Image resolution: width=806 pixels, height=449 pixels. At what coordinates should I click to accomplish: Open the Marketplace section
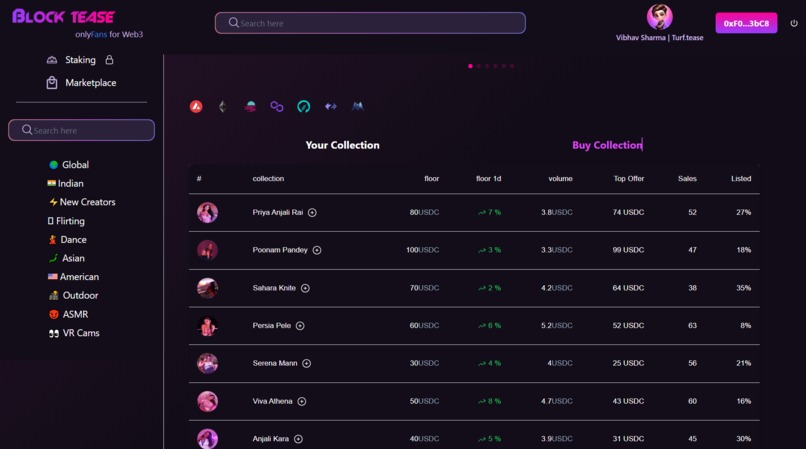coord(81,83)
